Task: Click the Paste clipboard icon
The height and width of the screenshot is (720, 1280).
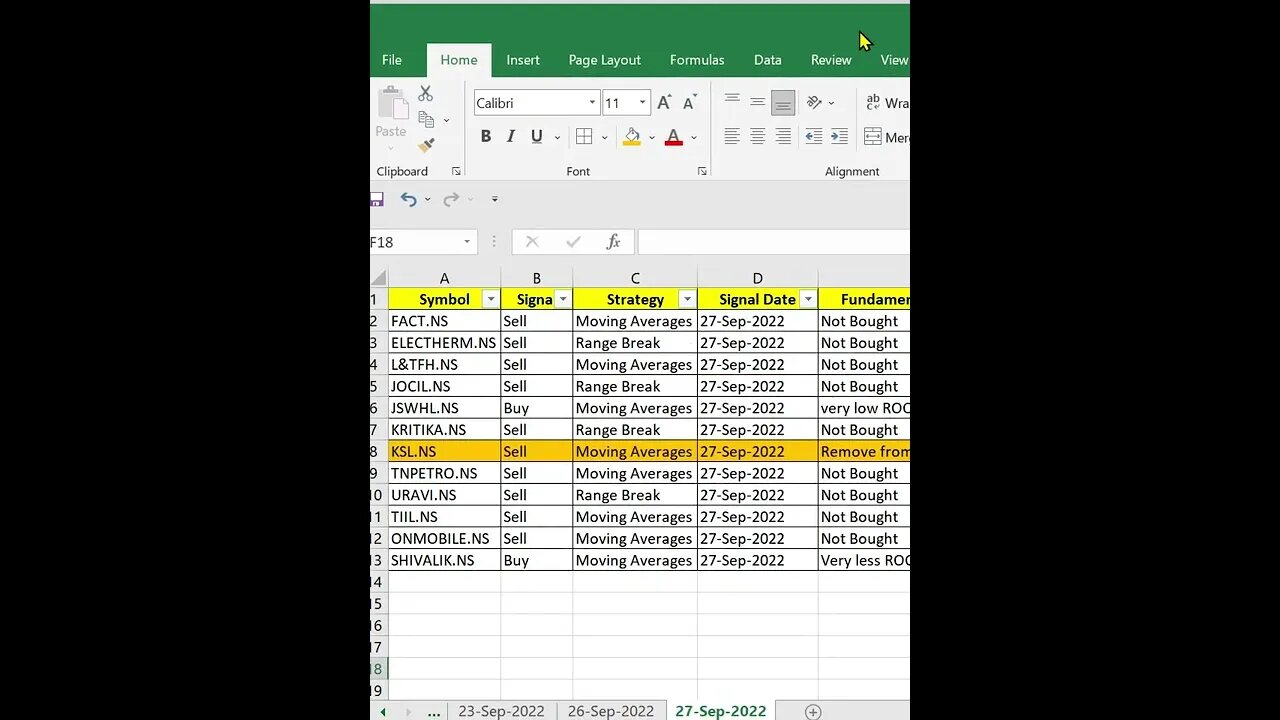Action: tap(391, 104)
